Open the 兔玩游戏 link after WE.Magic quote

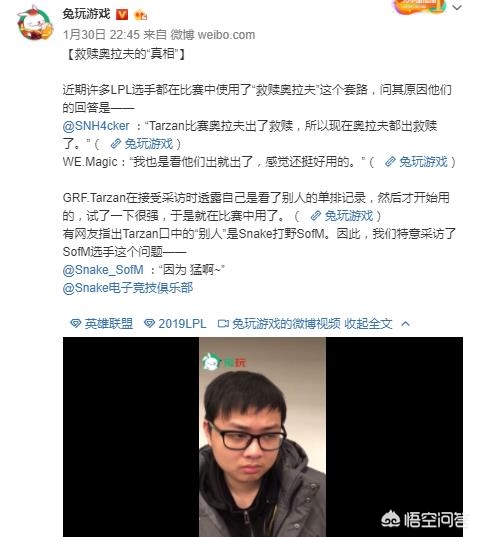tap(417, 162)
